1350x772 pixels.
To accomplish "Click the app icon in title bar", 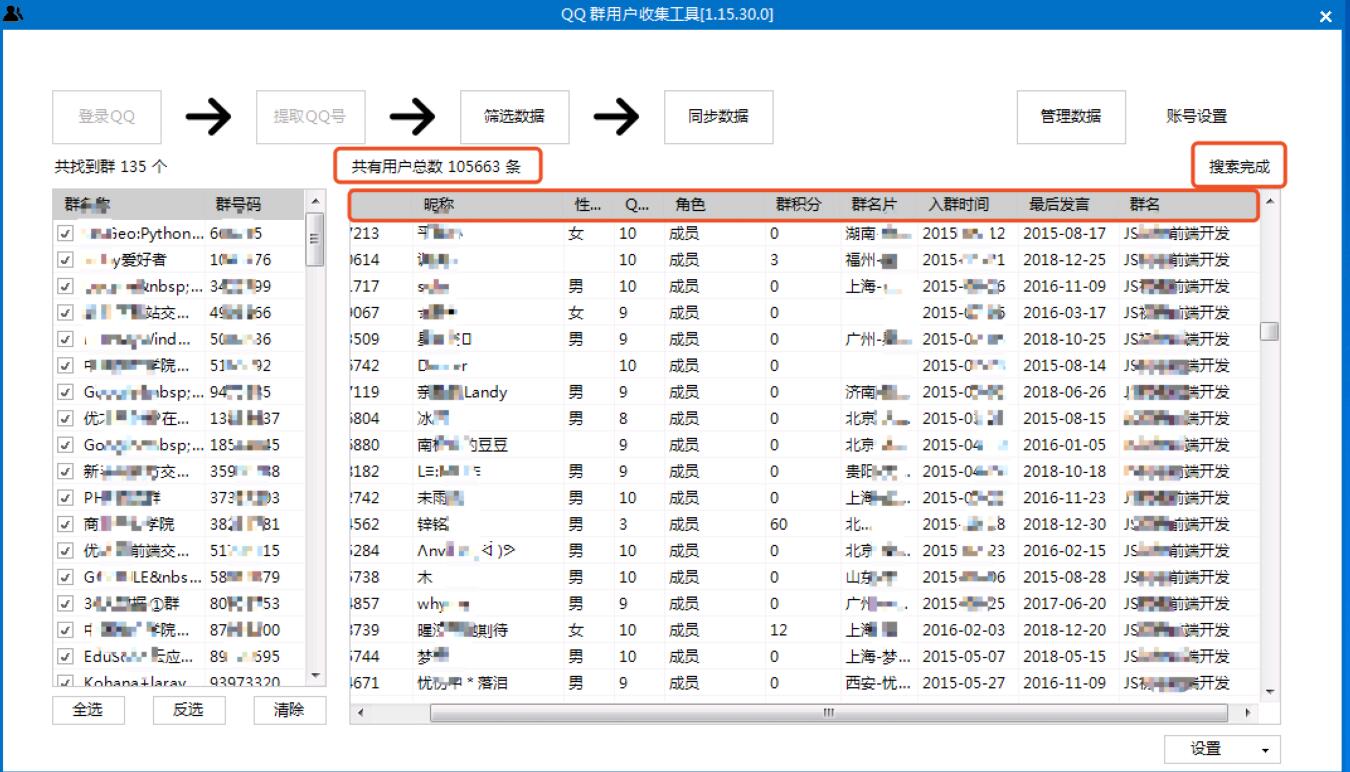I will [13, 14].
